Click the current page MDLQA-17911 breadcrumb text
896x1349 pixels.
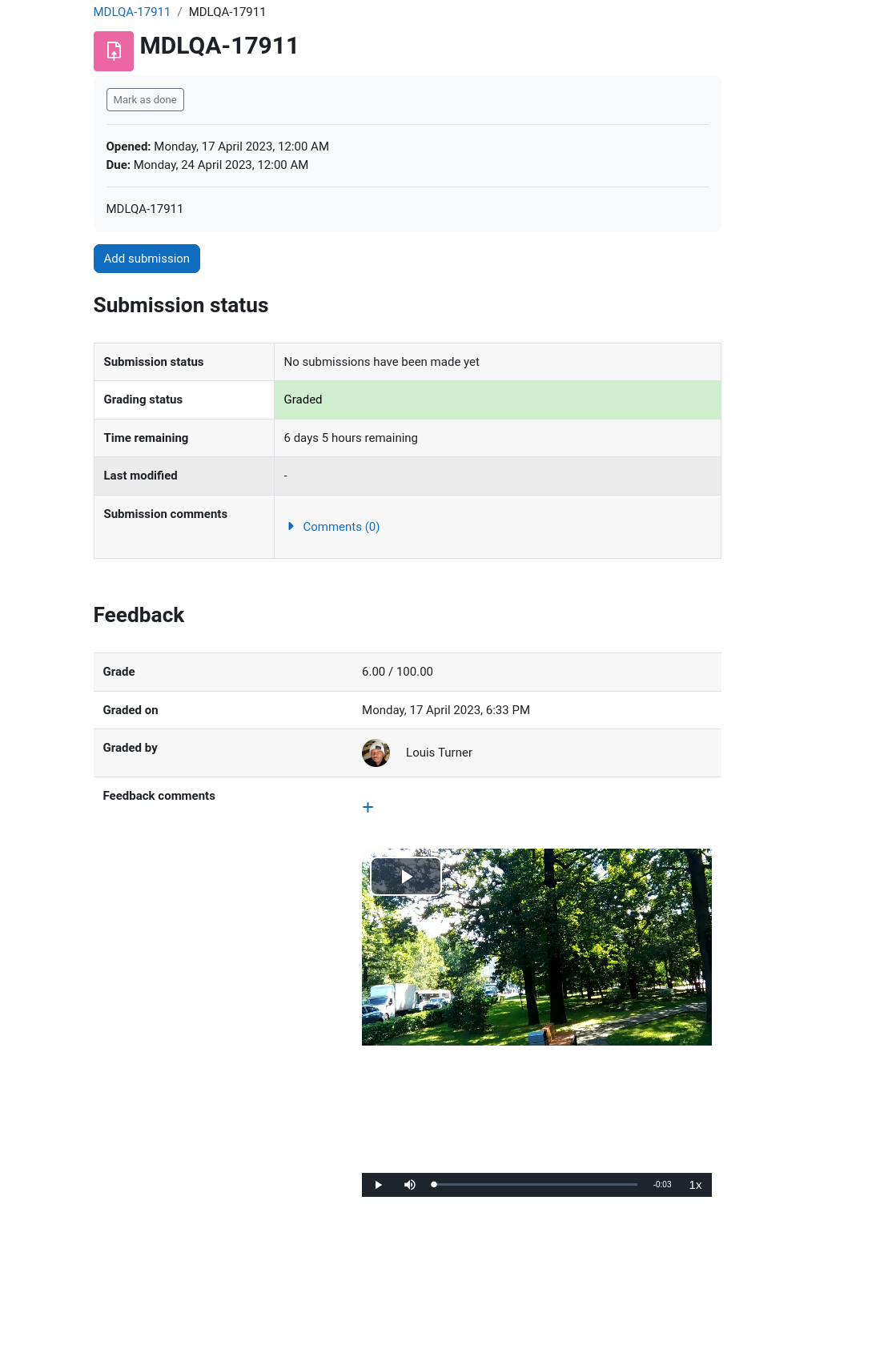[227, 12]
